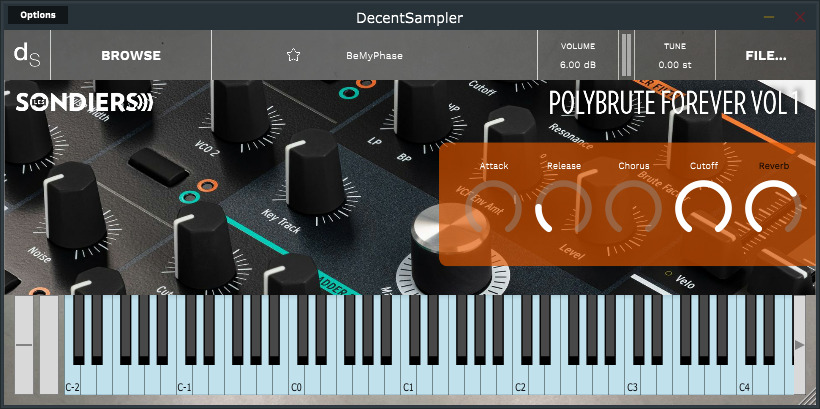Adjust the Cutoff knob

704,210
